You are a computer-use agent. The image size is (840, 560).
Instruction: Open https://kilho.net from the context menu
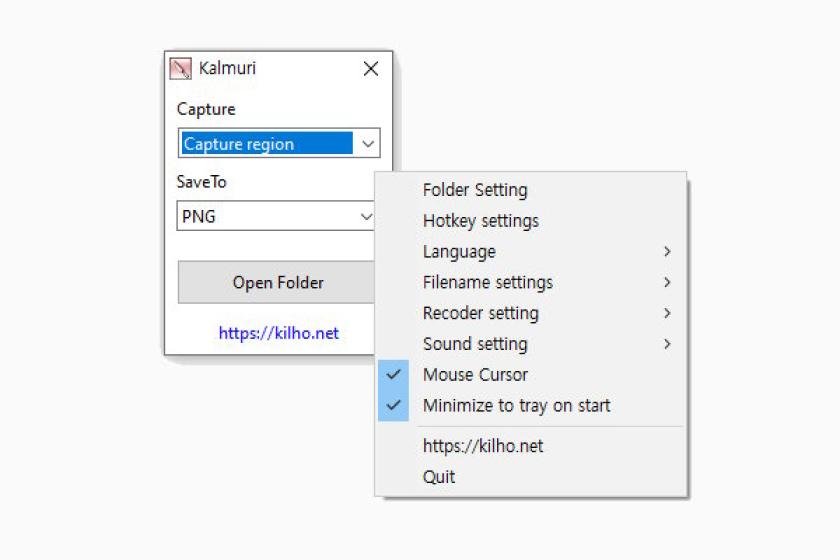tap(531, 446)
